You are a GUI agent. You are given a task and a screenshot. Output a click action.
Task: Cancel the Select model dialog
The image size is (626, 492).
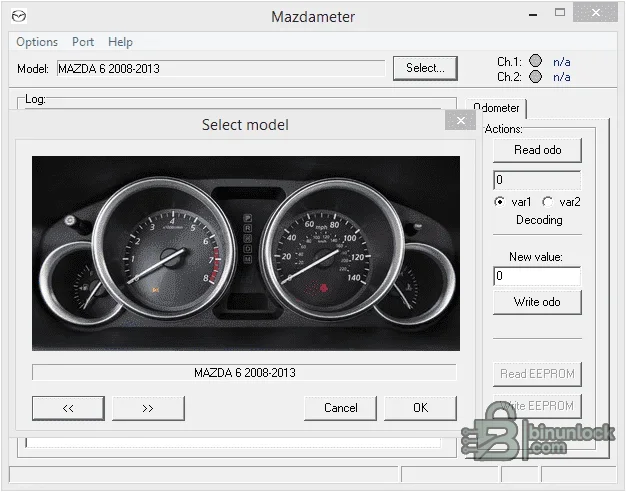coord(341,408)
